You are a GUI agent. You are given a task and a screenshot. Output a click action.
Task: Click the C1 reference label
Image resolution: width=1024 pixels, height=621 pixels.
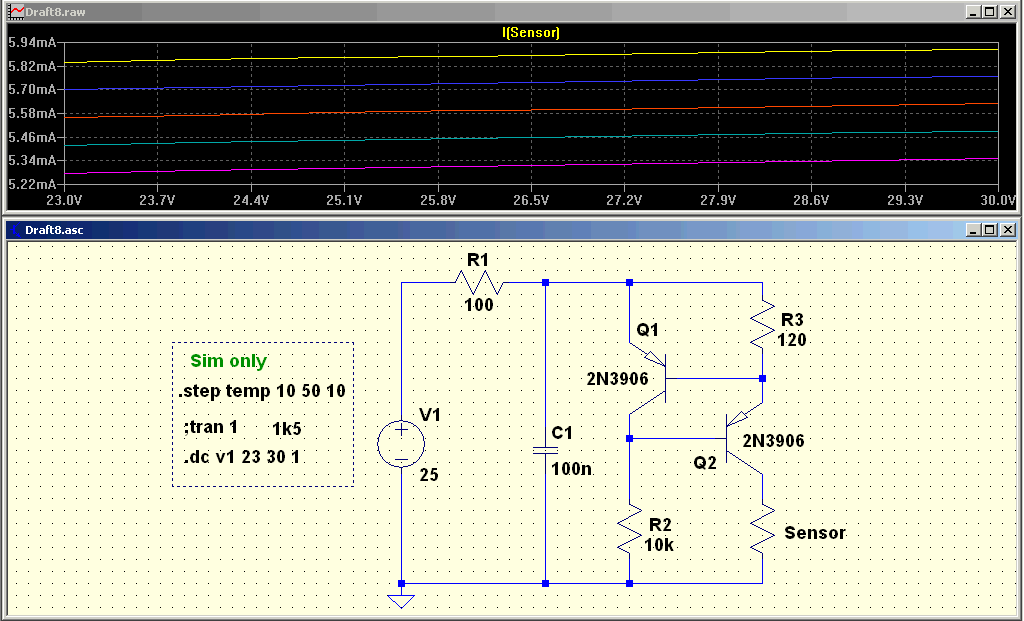point(562,433)
